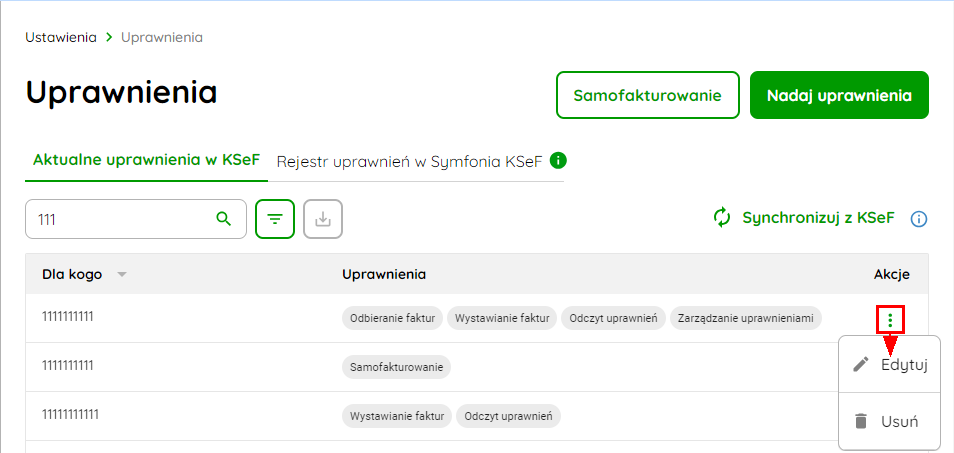Open the filter options icon button

pos(275,219)
